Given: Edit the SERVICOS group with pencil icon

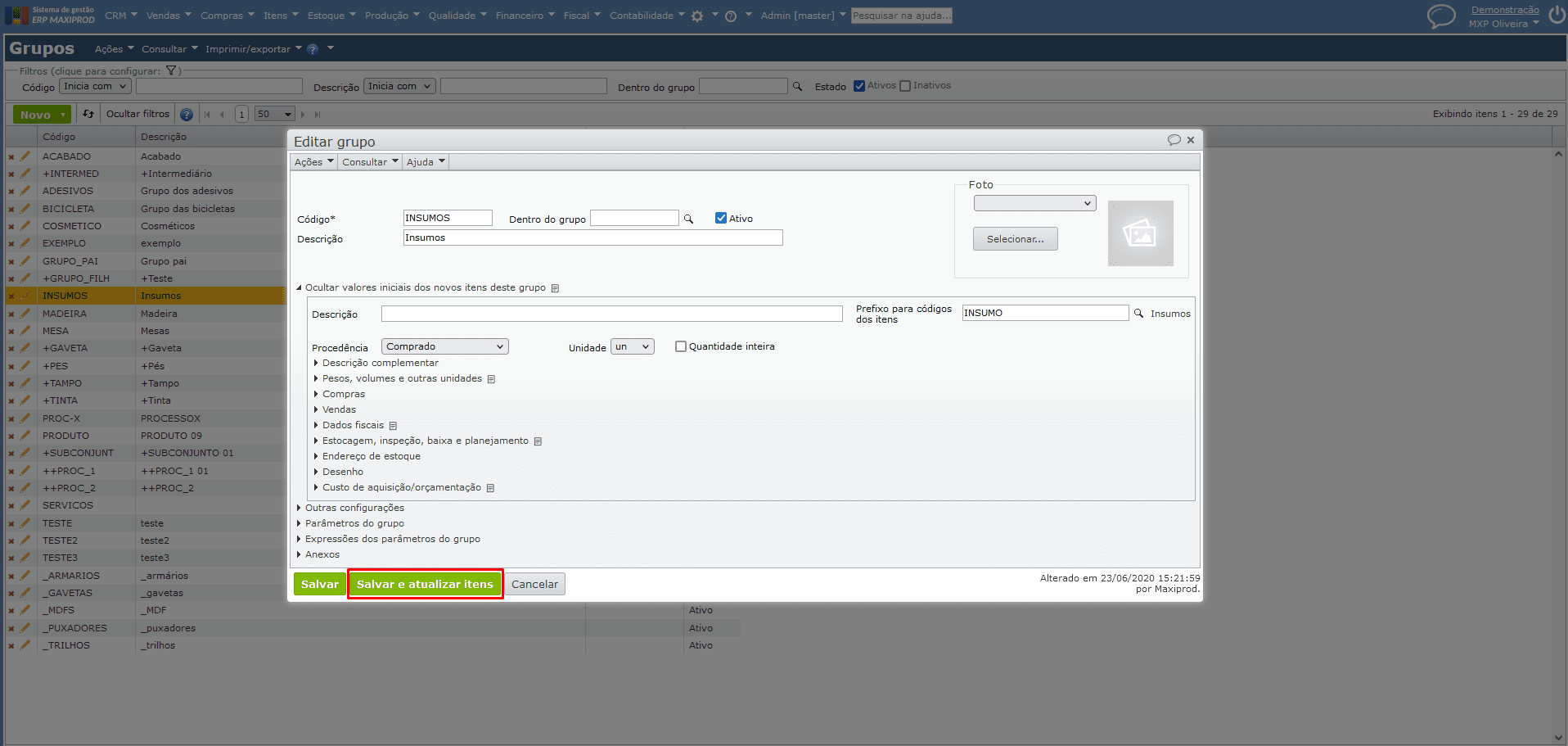Looking at the screenshot, I should 25,505.
